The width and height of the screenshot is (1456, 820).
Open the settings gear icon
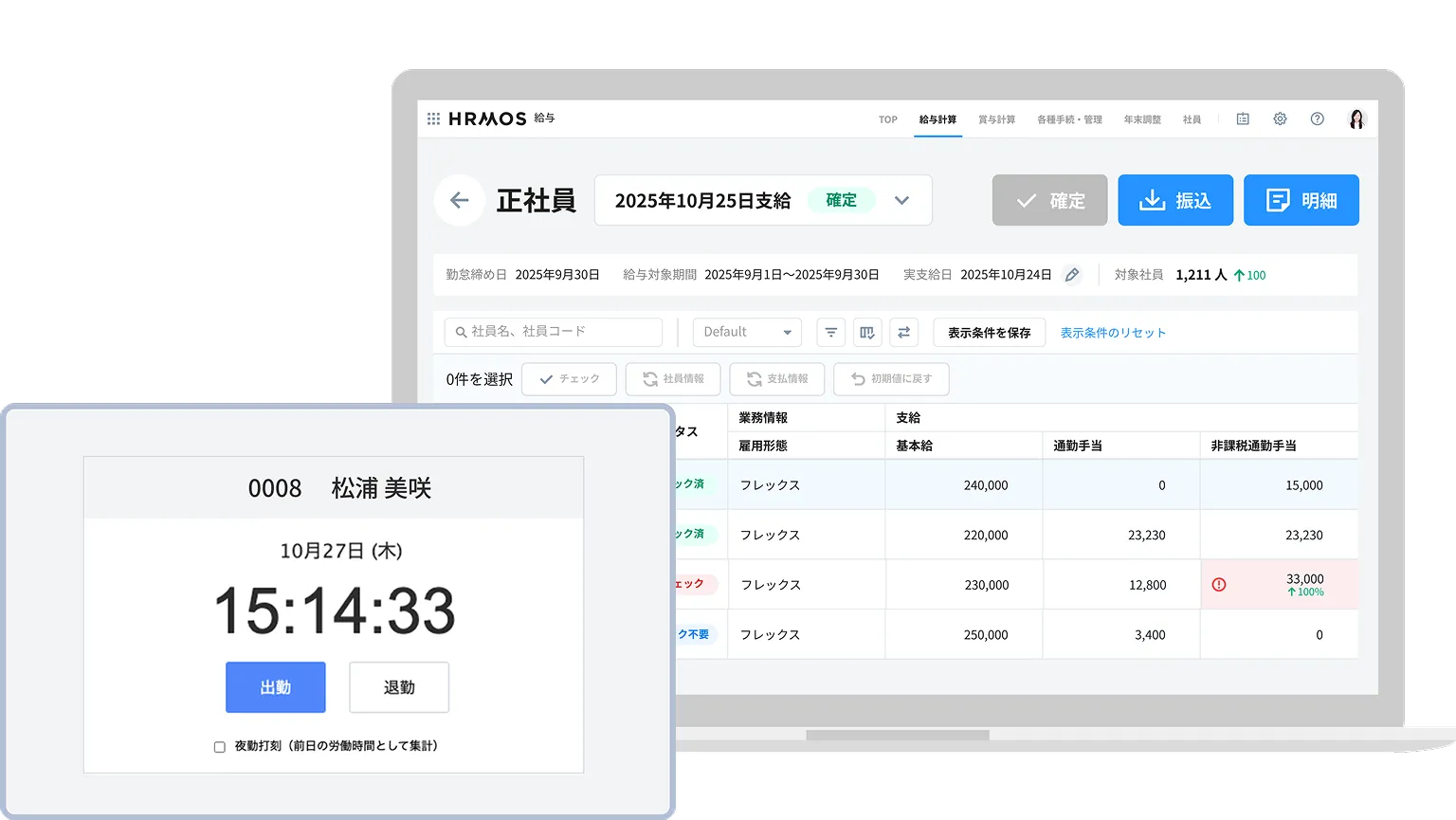coord(1280,118)
